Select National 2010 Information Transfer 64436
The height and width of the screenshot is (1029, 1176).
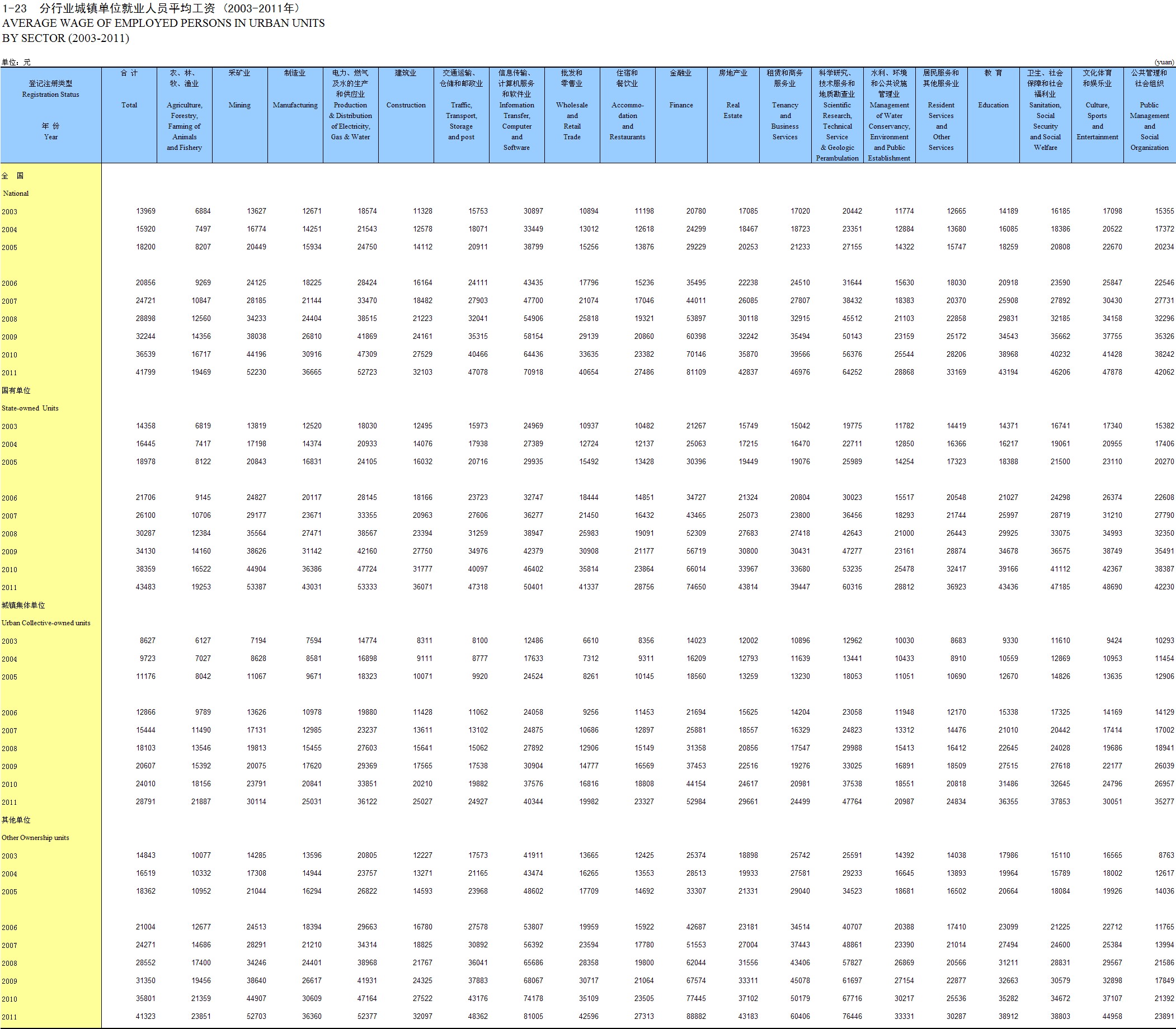pyautogui.click(x=533, y=355)
